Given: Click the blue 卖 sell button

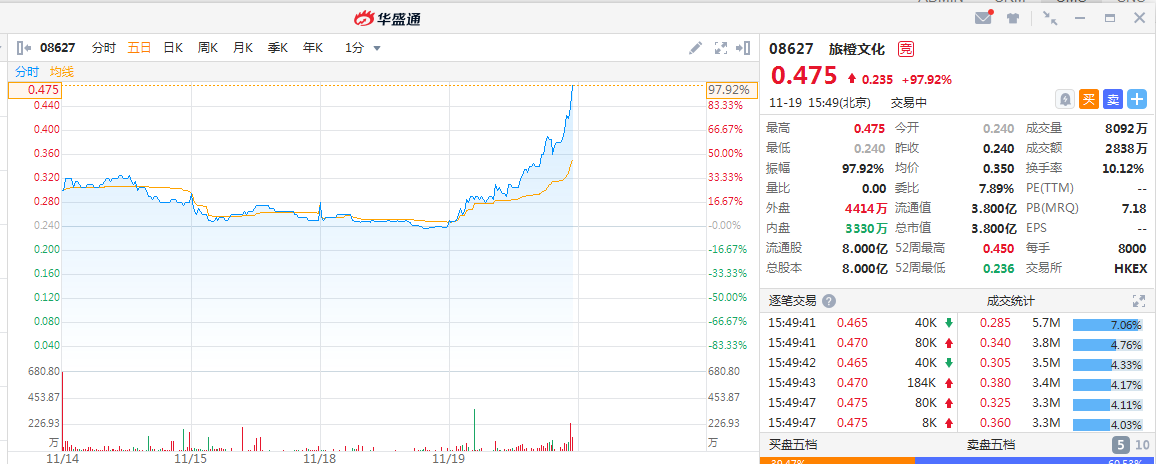Looking at the screenshot, I should [1113, 99].
